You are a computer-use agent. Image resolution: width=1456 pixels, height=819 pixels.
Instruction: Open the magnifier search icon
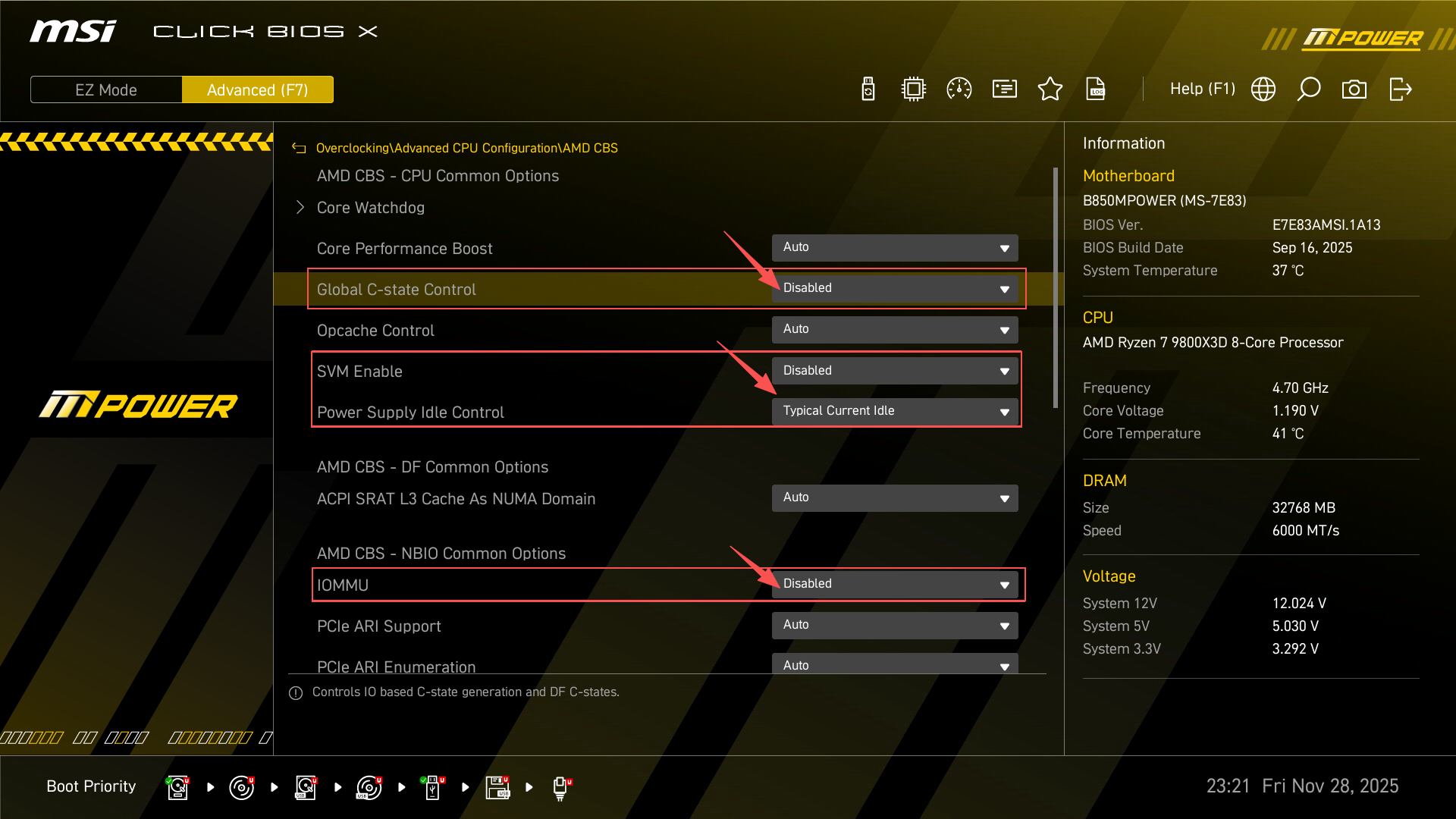click(x=1309, y=89)
